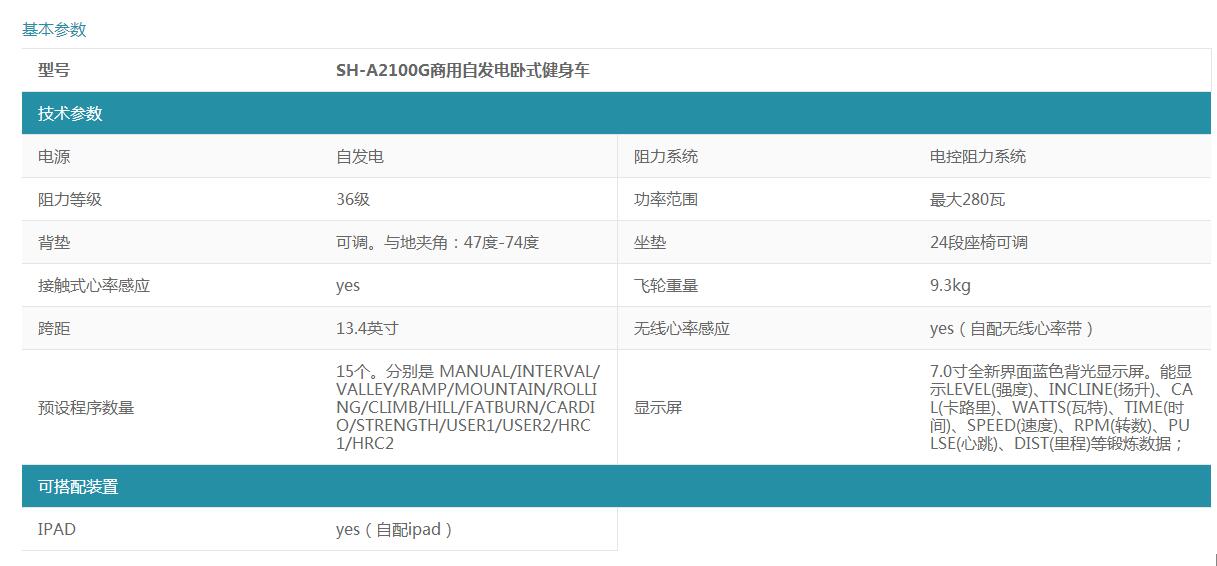The height and width of the screenshot is (566, 1217).
Task: Select the preset programs list starting with 15个
Action: [468, 407]
